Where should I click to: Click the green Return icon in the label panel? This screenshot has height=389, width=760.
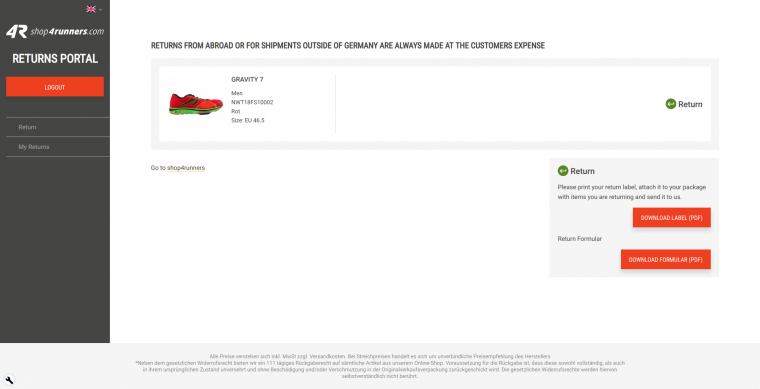563,171
